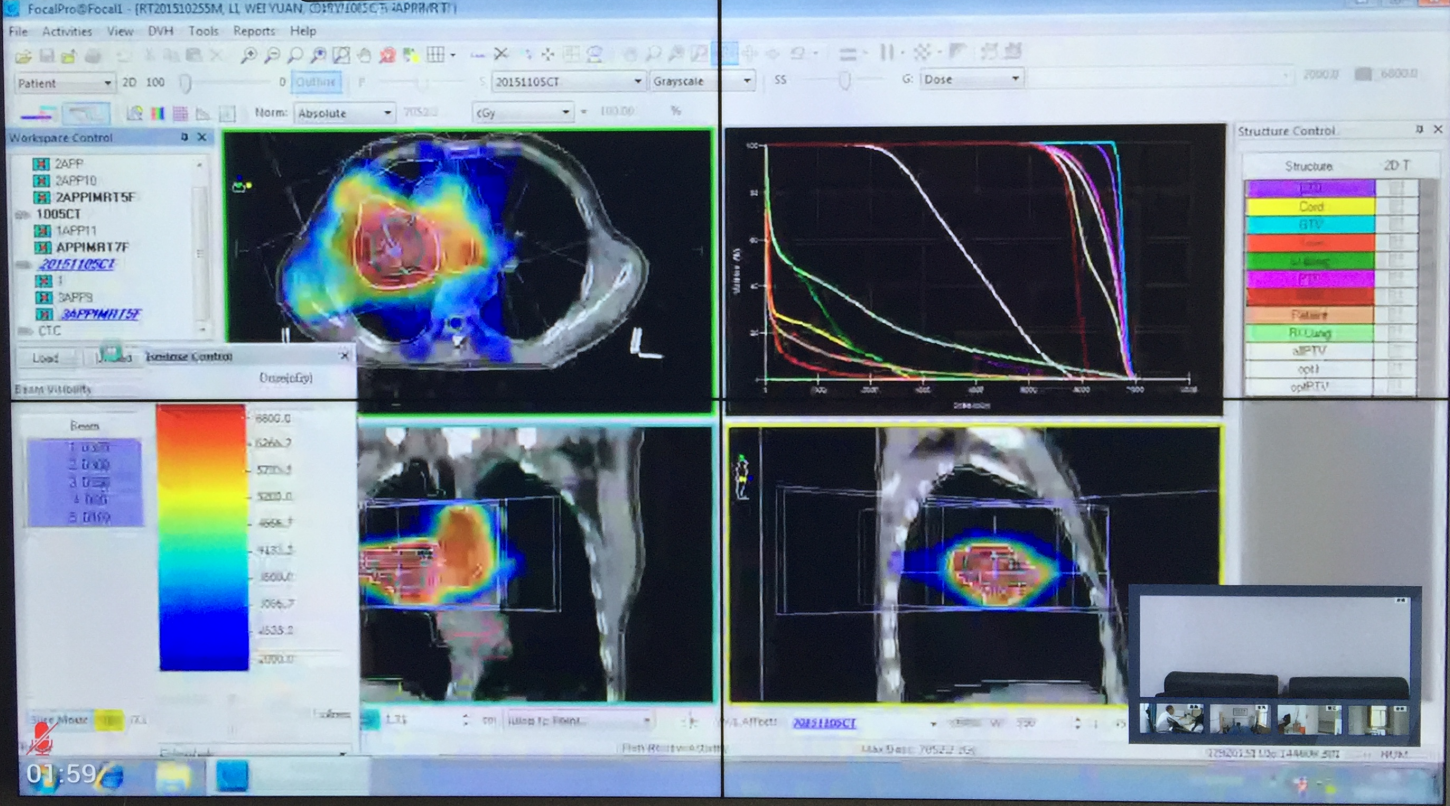This screenshot has width=1450, height=806.
Task: Open Internet Explorer from the taskbar
Action: tap(108, 775)
